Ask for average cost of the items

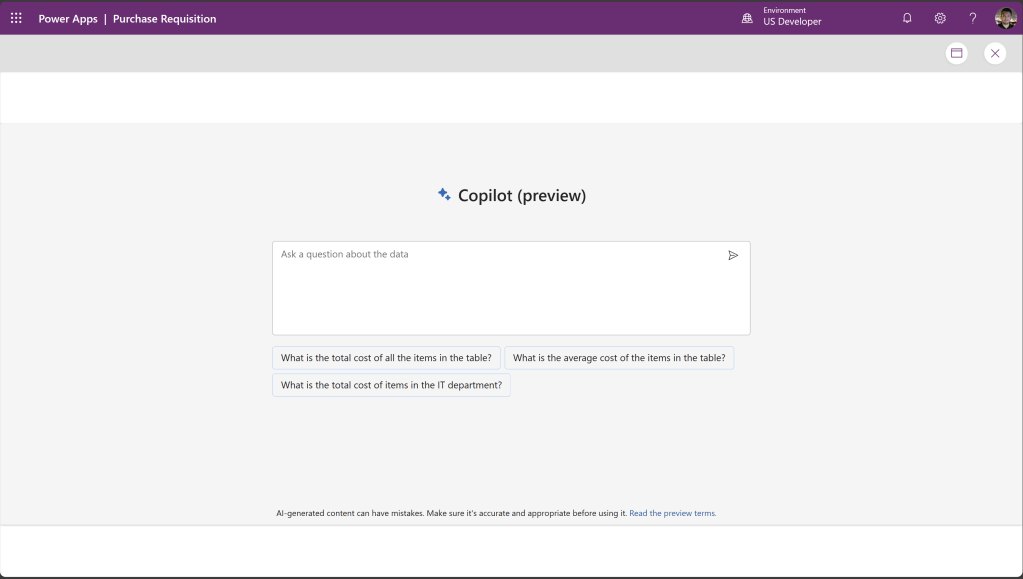coord(619,358)
